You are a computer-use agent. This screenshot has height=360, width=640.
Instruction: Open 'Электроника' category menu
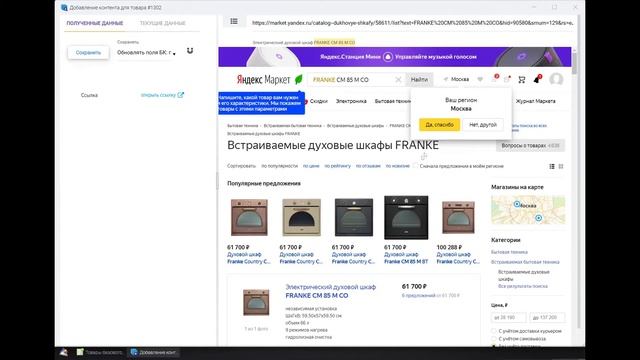(351, 101)
